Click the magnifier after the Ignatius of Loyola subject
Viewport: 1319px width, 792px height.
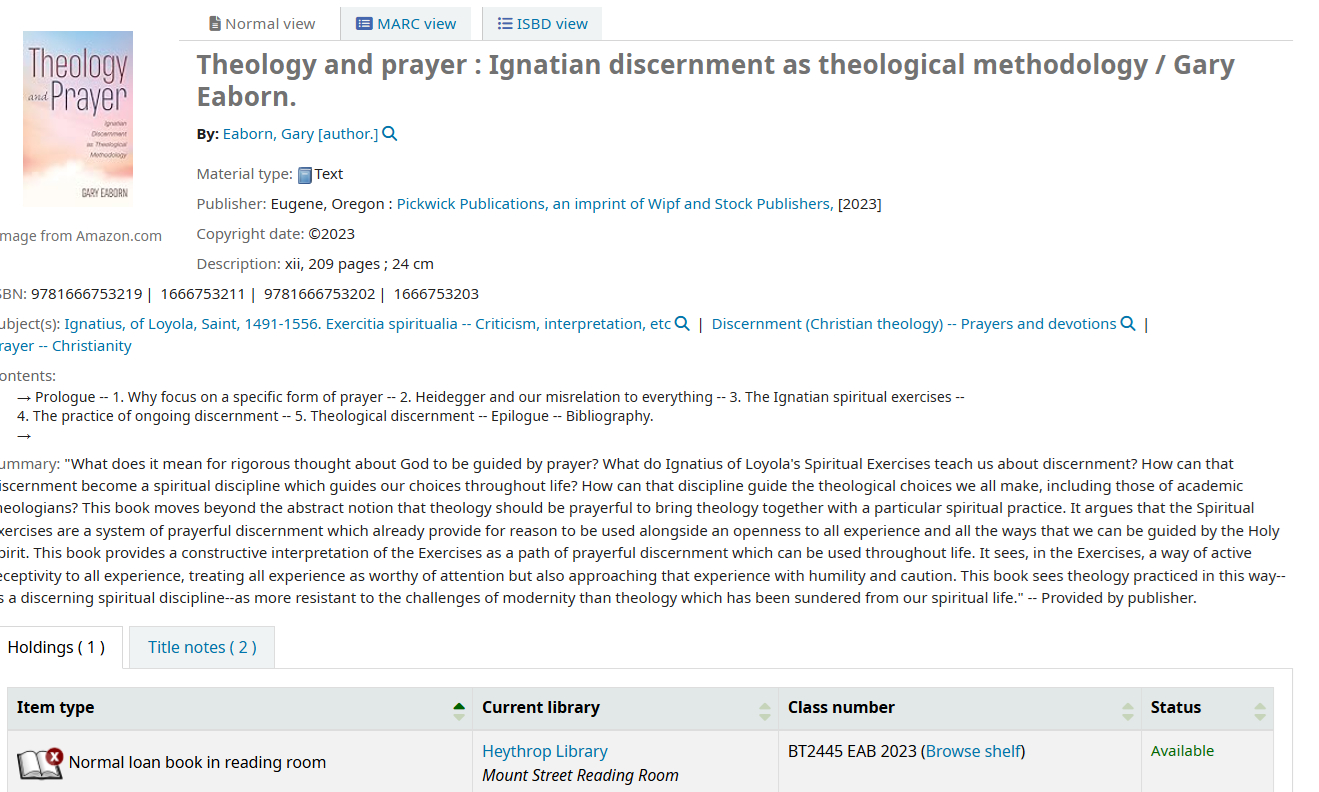682,324
